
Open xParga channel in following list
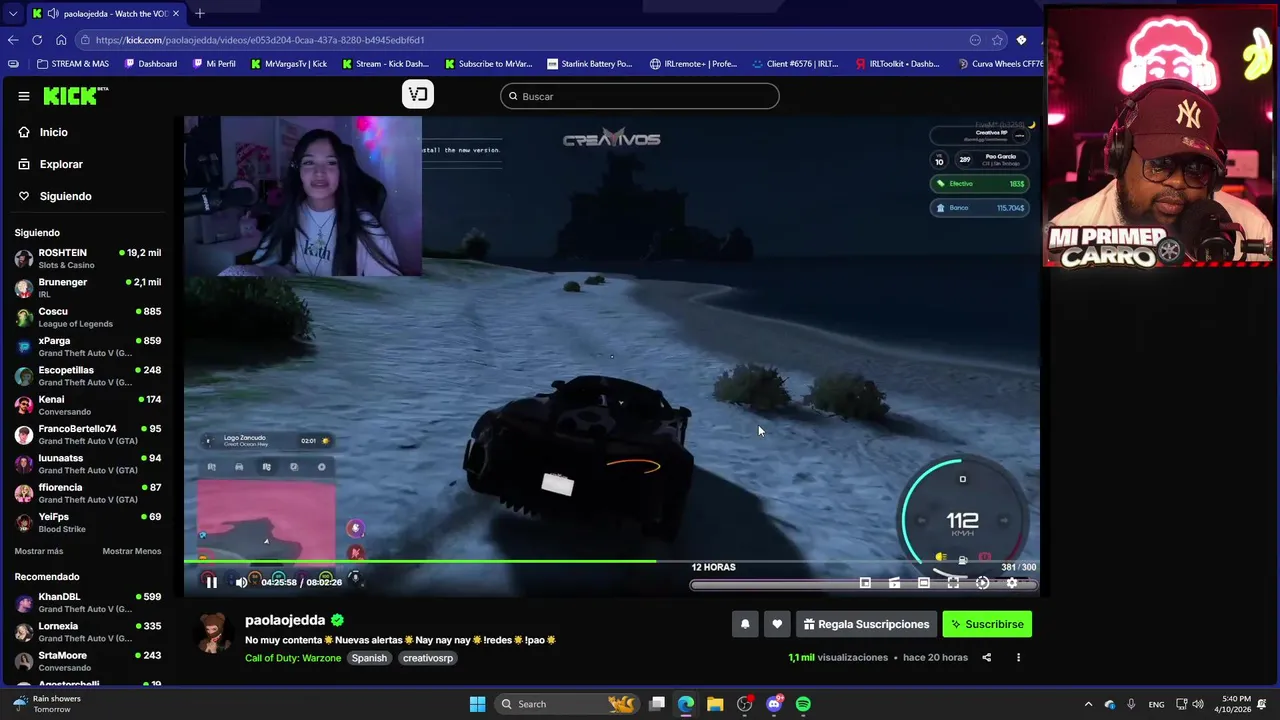(x=88, y=346)
